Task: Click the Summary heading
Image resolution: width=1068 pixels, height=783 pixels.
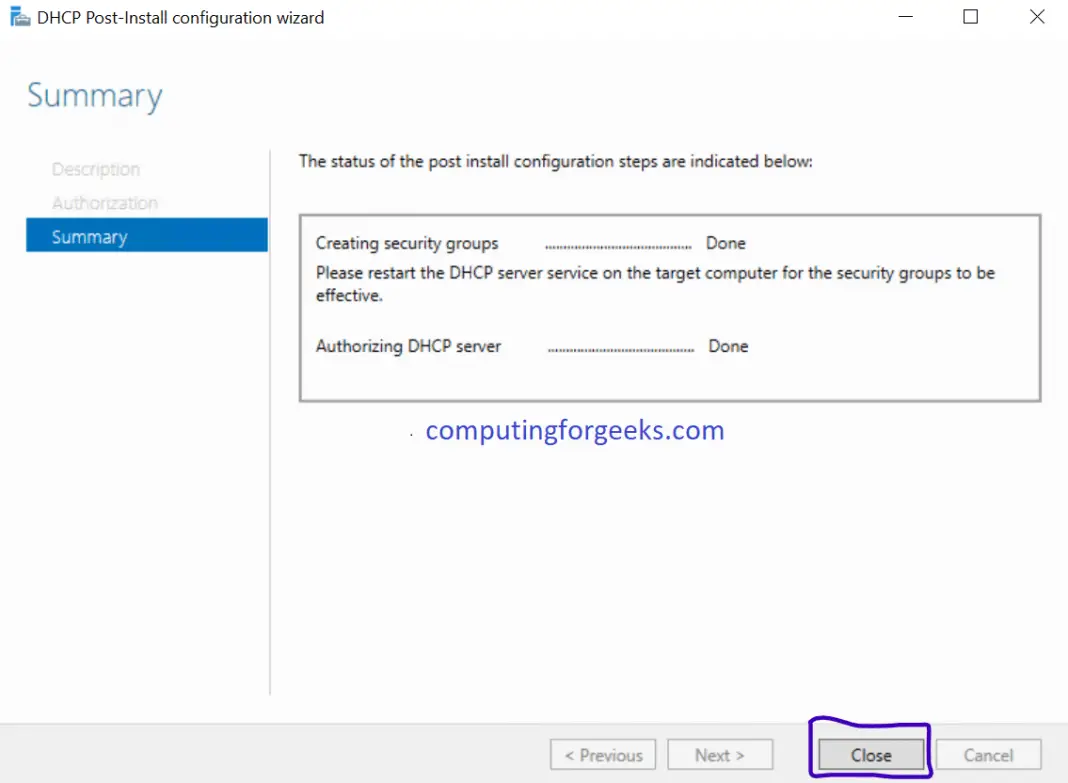Action: tap(94, 95)
